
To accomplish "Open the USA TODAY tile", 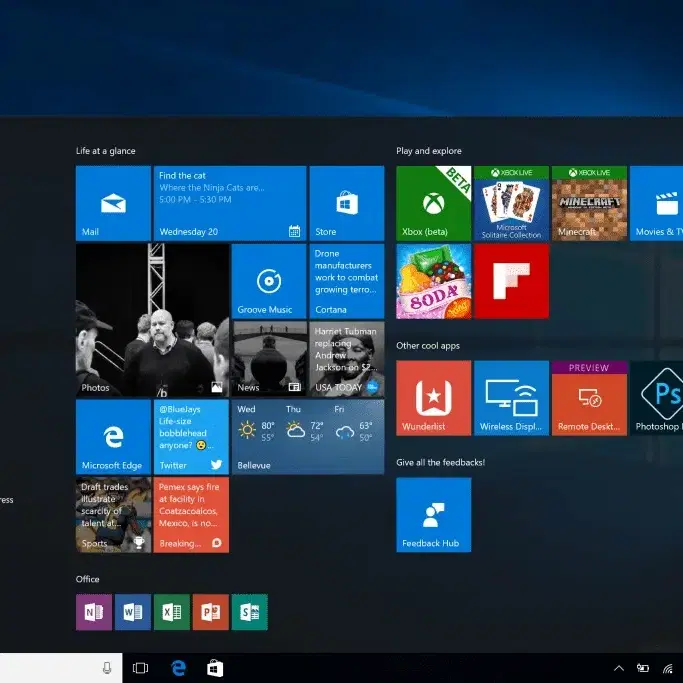I will [x=347, y=359].
